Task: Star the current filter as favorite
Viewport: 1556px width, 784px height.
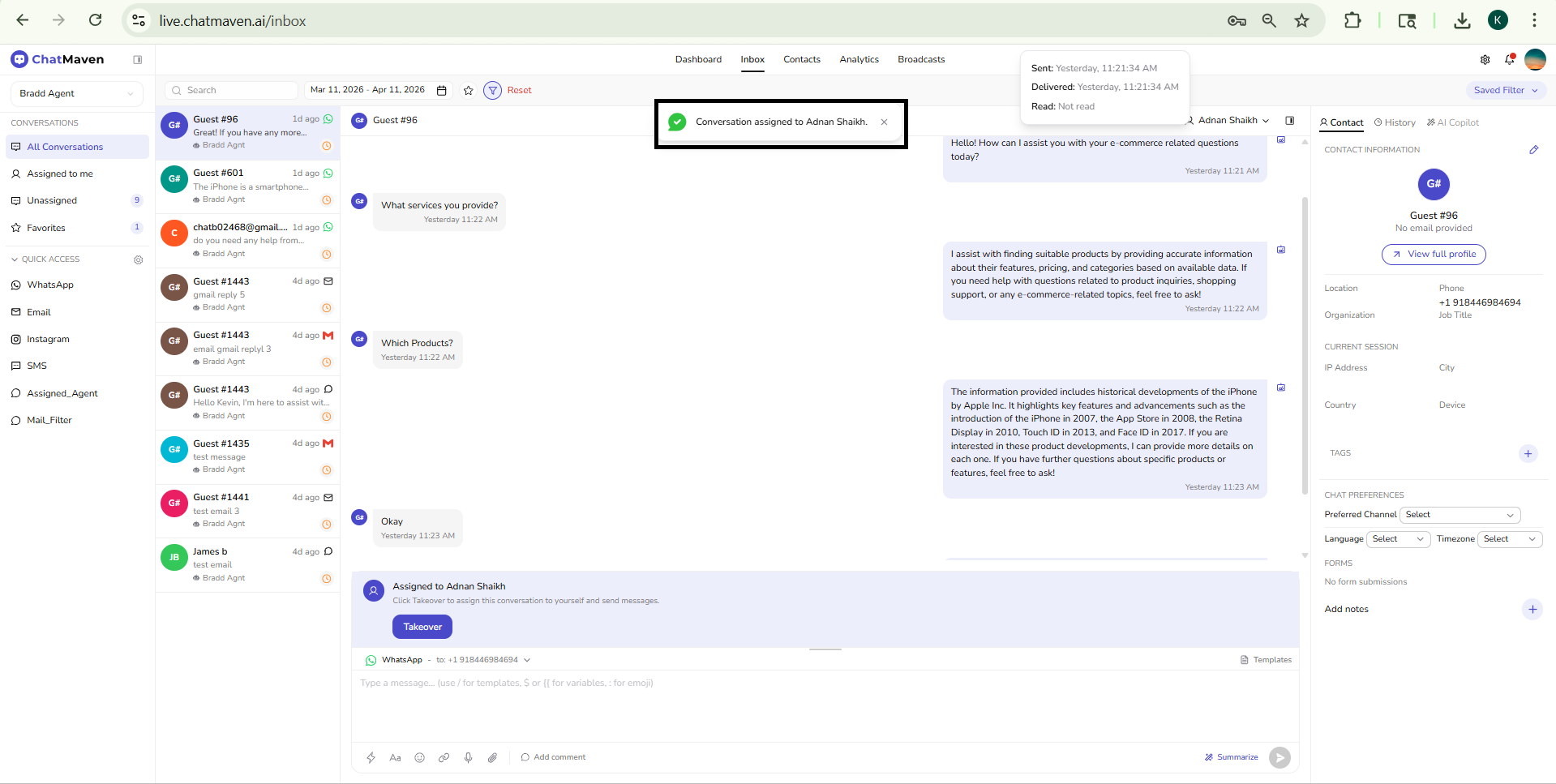Action: pos(468,90)
